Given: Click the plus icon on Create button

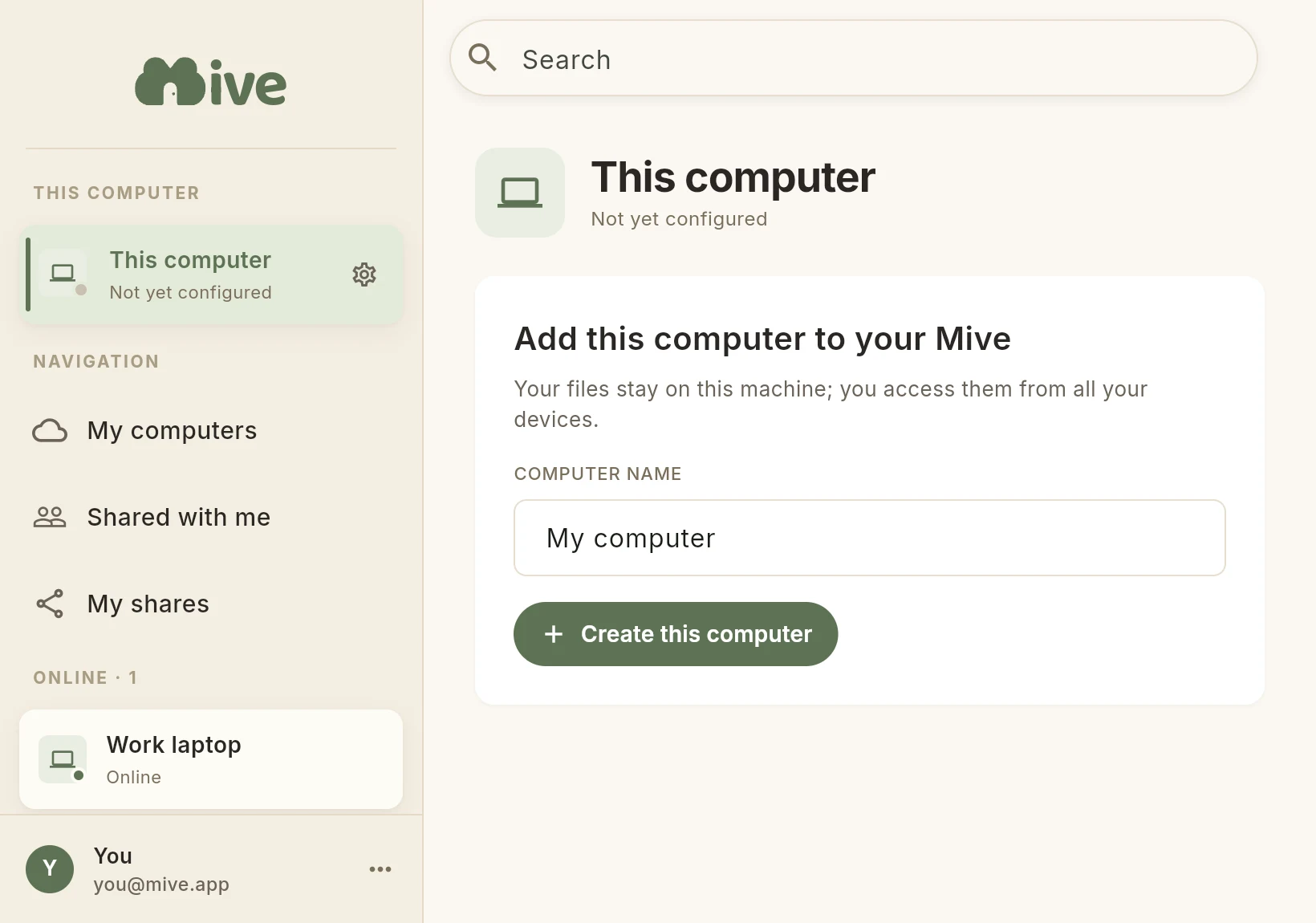Looking at the screenshot, I should [554, 634].
